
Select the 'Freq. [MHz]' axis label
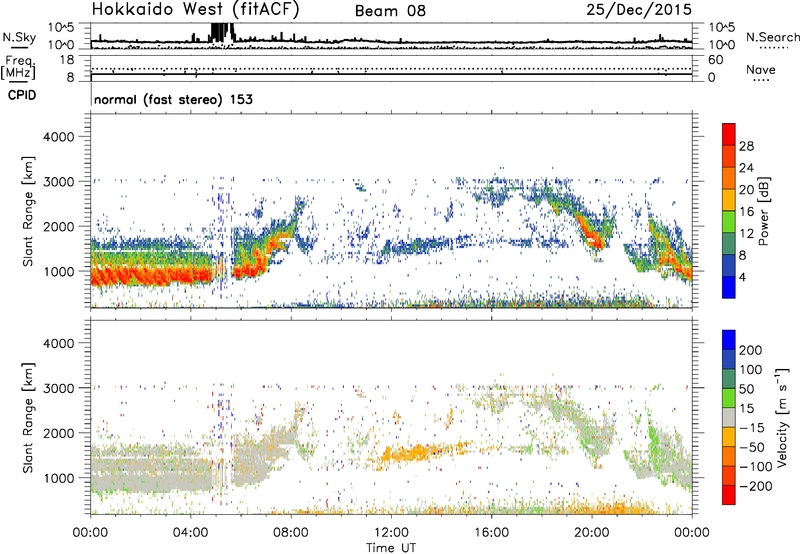tap(18, 67)
